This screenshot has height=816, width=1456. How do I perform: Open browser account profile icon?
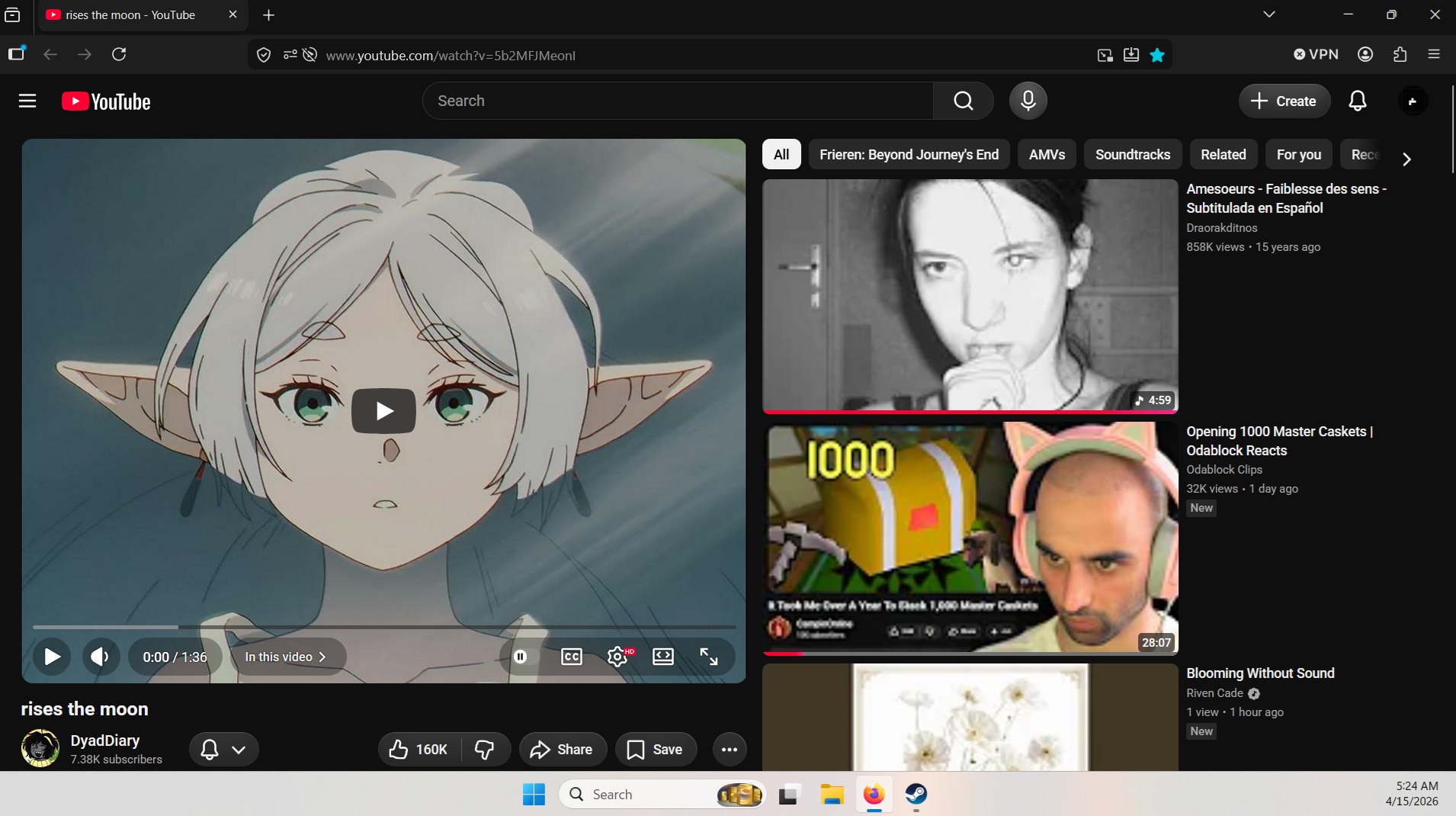pos(1365,54)
